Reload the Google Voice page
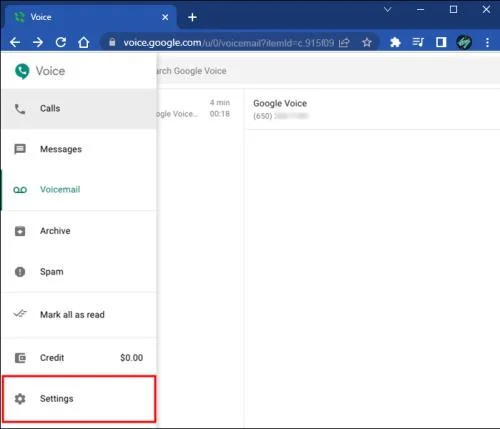This screenshot has width=500, height=429. point(61,42)
